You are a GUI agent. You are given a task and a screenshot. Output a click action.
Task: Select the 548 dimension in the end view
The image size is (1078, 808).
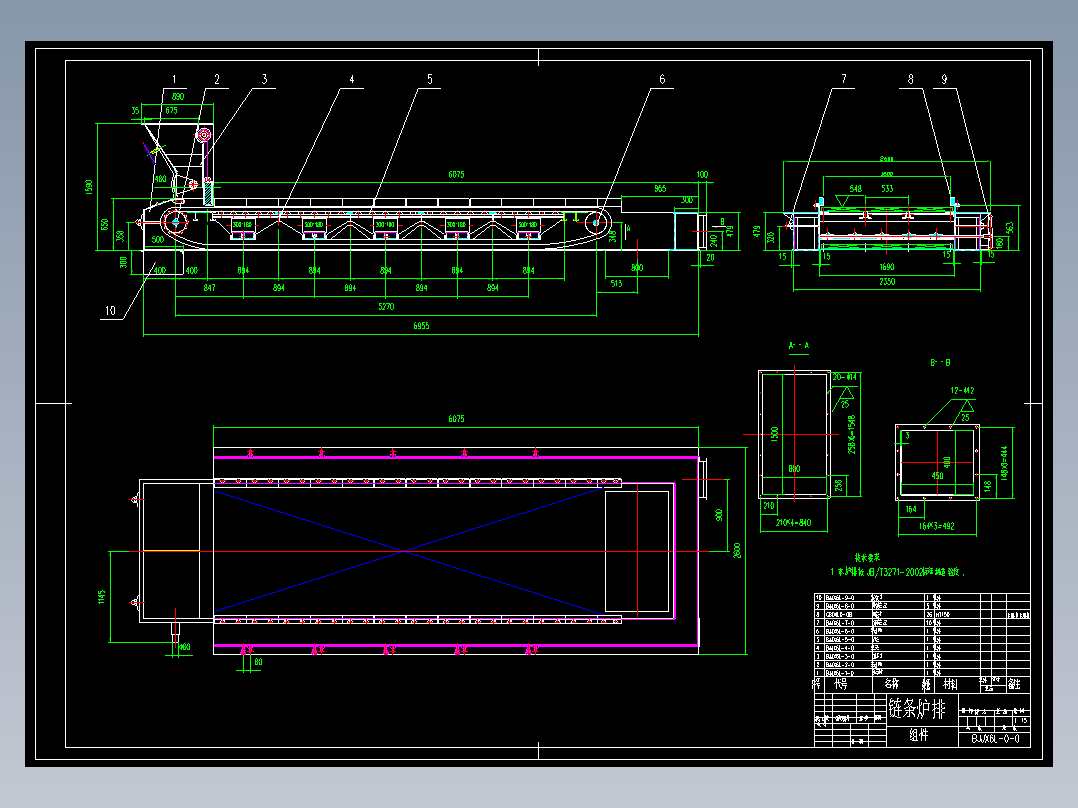pyautogui.click(x=855, y=189)
